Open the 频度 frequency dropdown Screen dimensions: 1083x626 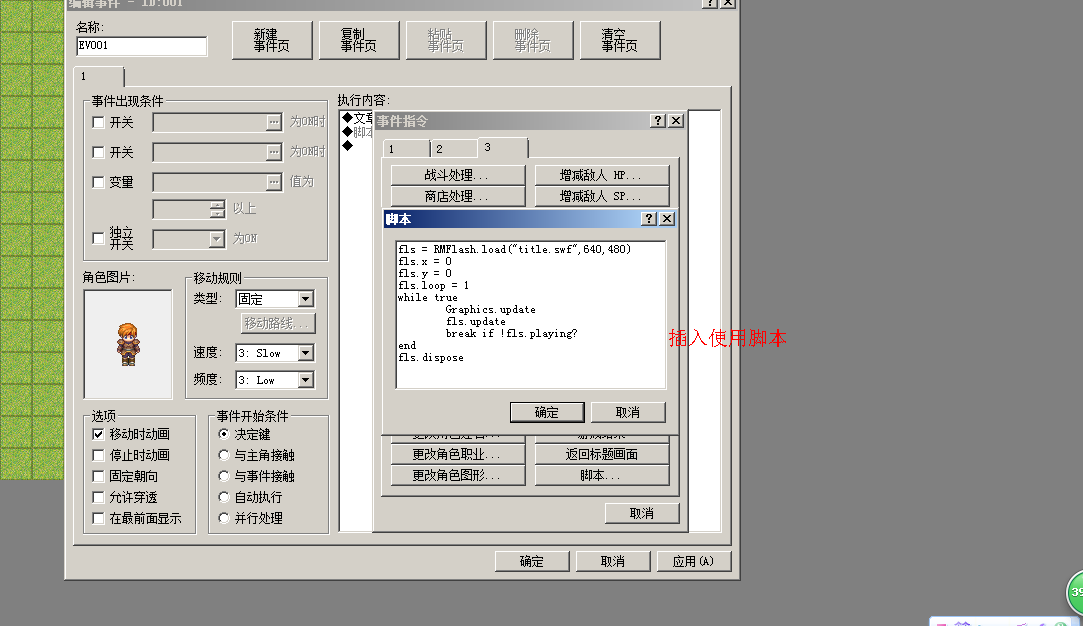click(305, 380)
